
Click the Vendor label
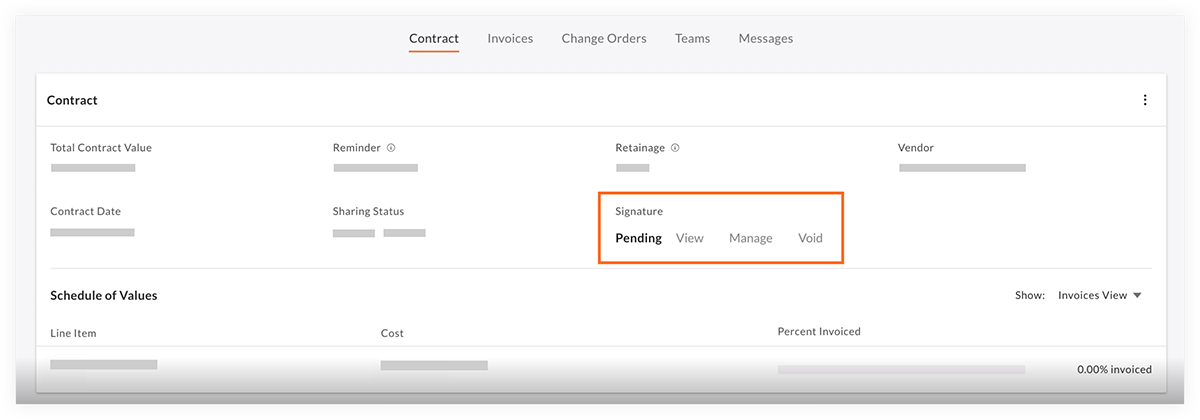click(916, 148)
